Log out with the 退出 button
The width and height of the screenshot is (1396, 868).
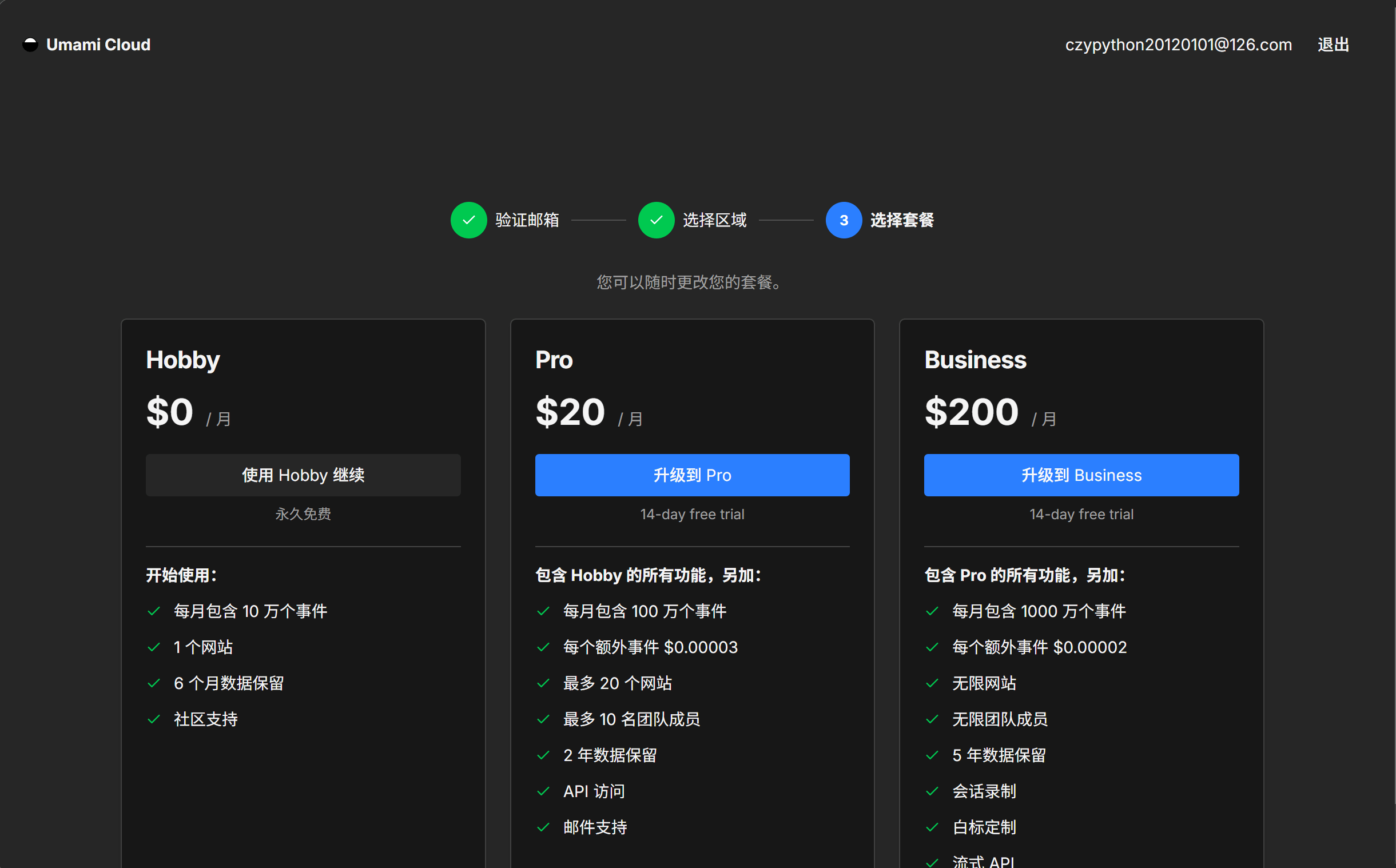point(1333,45)
